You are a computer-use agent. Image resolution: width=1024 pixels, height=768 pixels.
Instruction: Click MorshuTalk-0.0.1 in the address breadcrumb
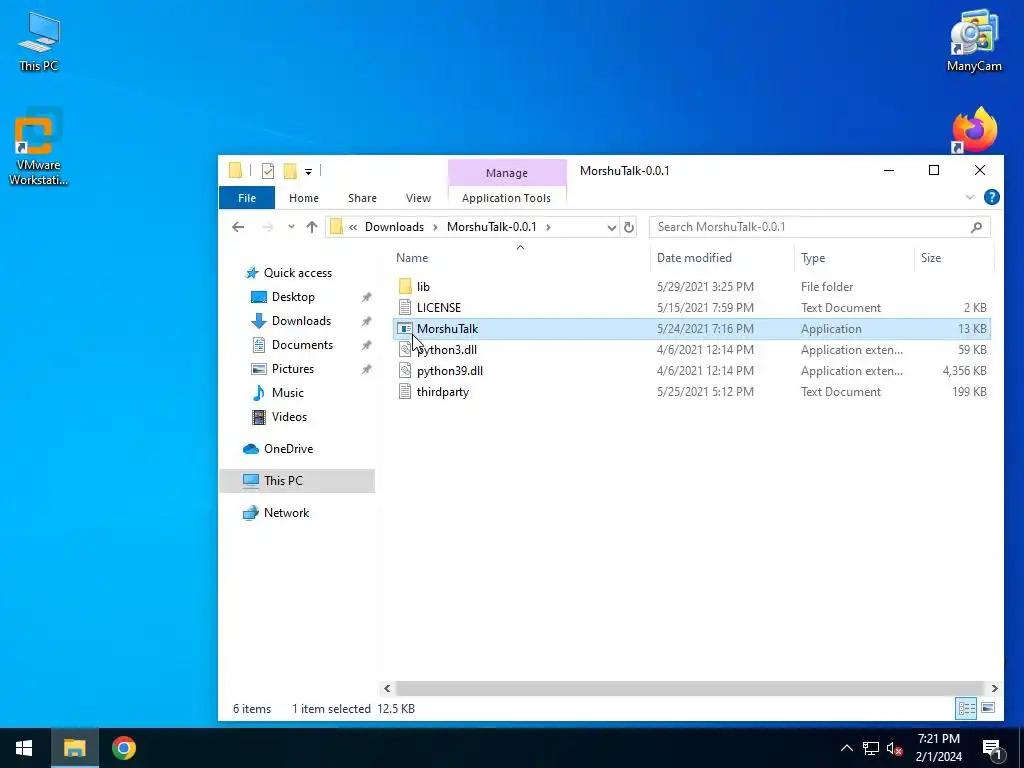(x=492, y=227)
